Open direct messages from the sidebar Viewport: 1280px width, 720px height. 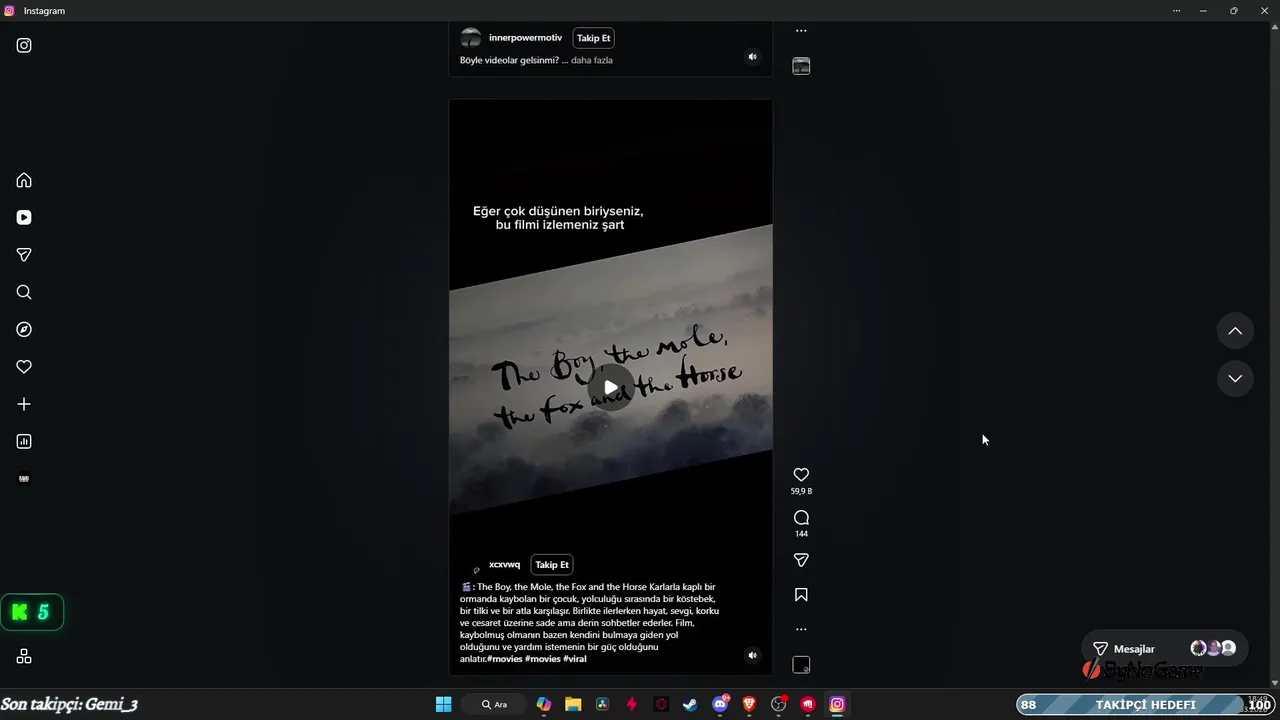coord(24,255)
